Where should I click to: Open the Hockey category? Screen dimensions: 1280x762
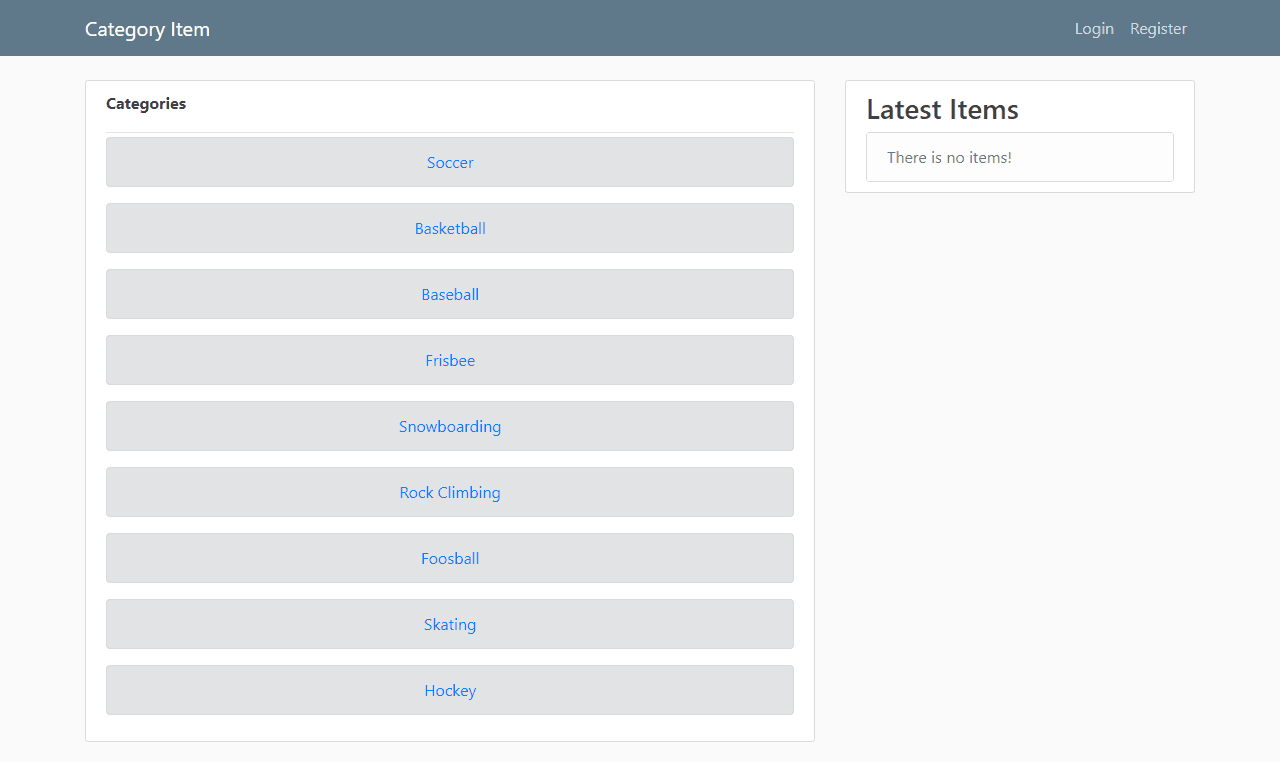tap(450, 690)
